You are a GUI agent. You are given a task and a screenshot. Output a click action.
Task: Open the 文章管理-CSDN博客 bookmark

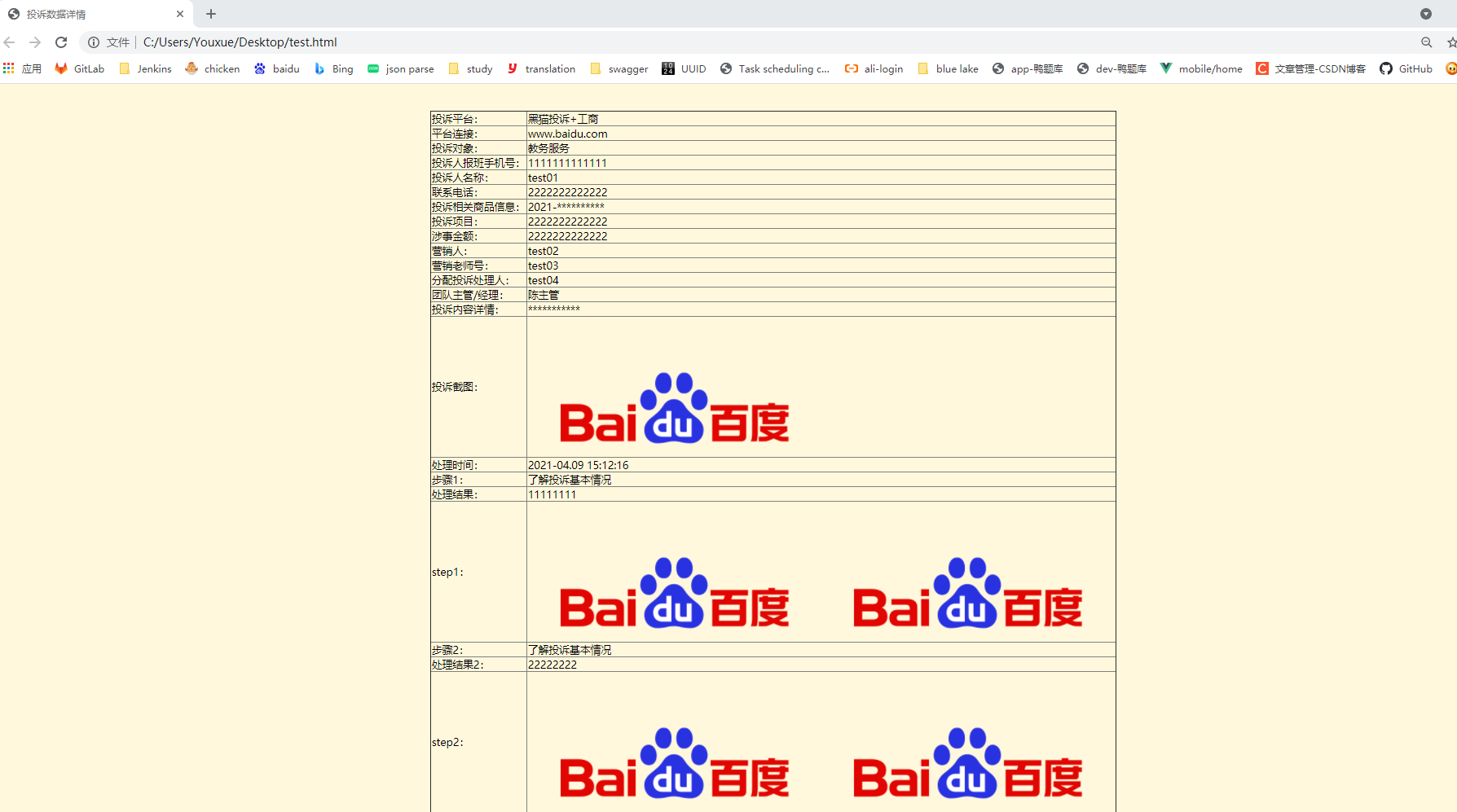(1311, 69)
